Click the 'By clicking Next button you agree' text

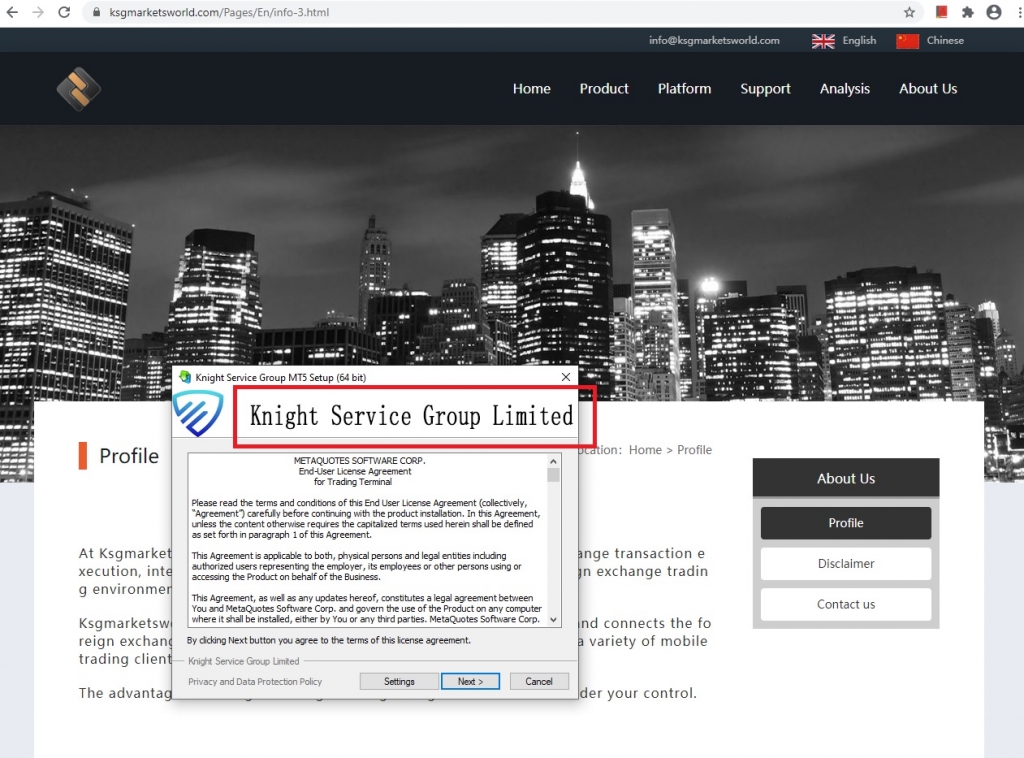328,640
